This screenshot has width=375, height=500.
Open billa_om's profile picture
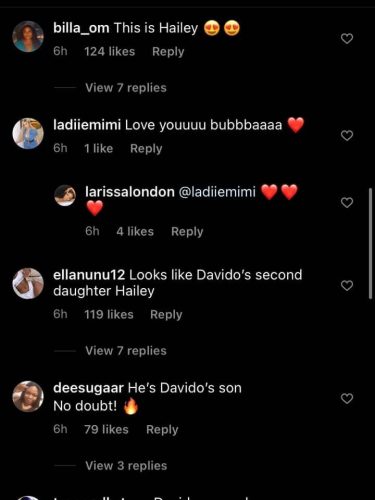(x=28, y=37)
